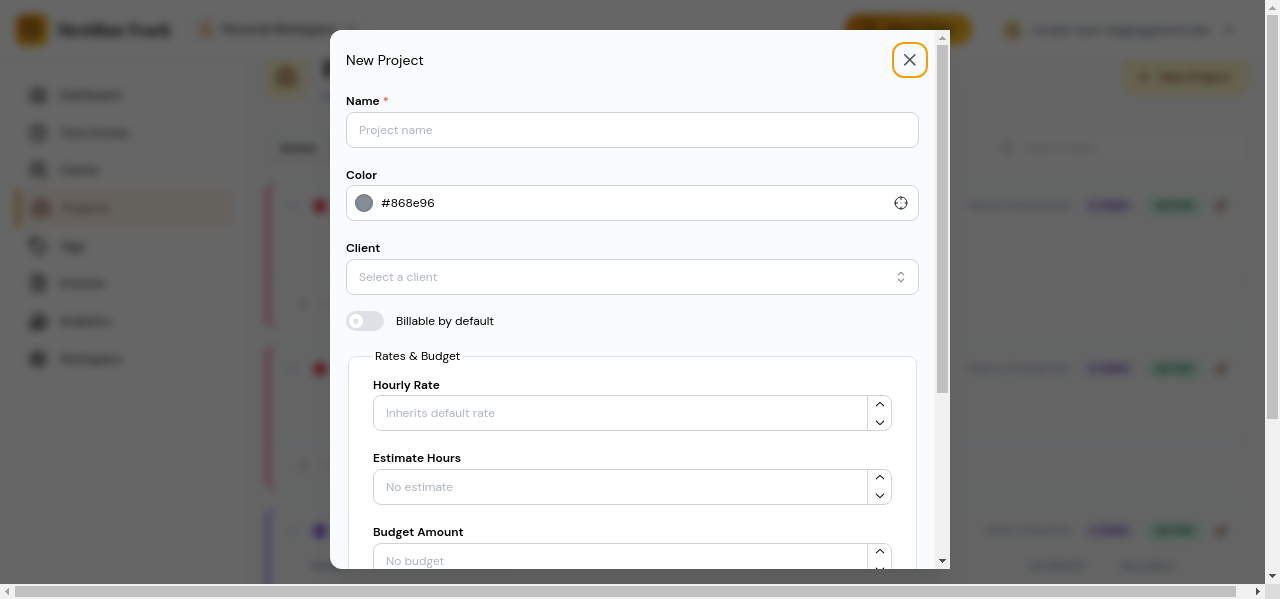Click the Analytics sidebar icon
Screen dimensions: 1280x599
37,321
